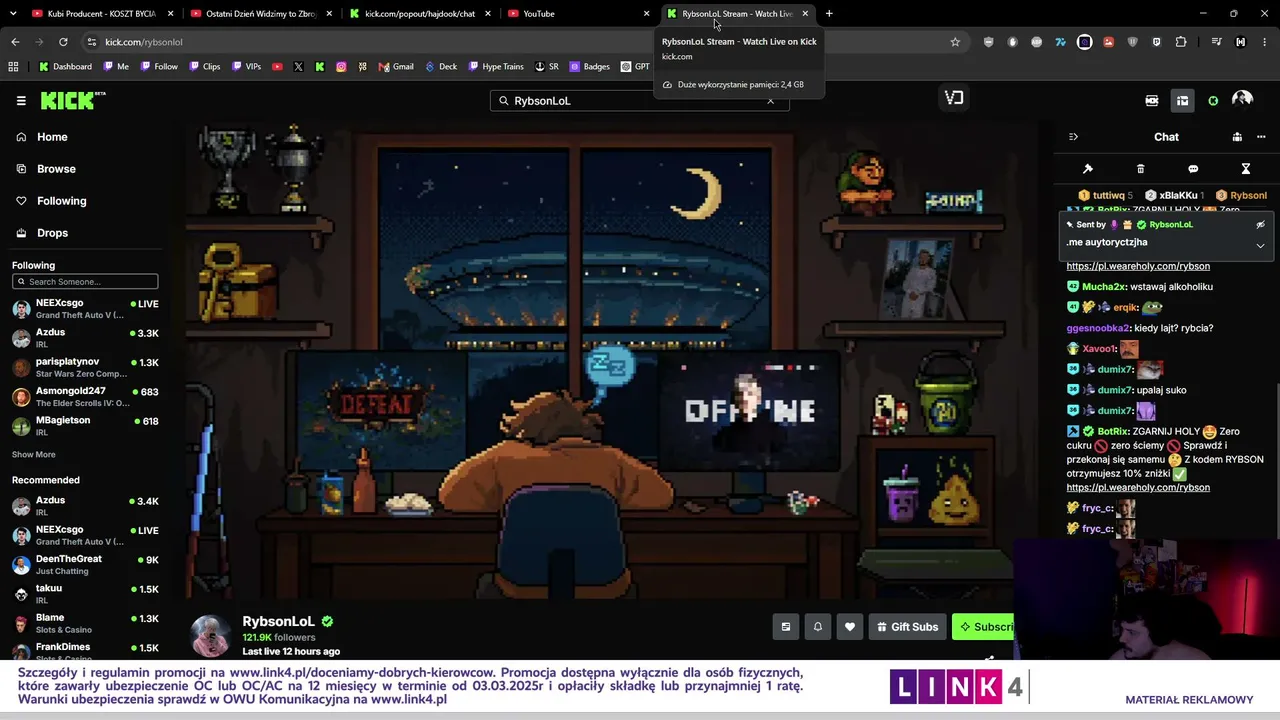Click the channel info card icon

click(x=786, y=627)
